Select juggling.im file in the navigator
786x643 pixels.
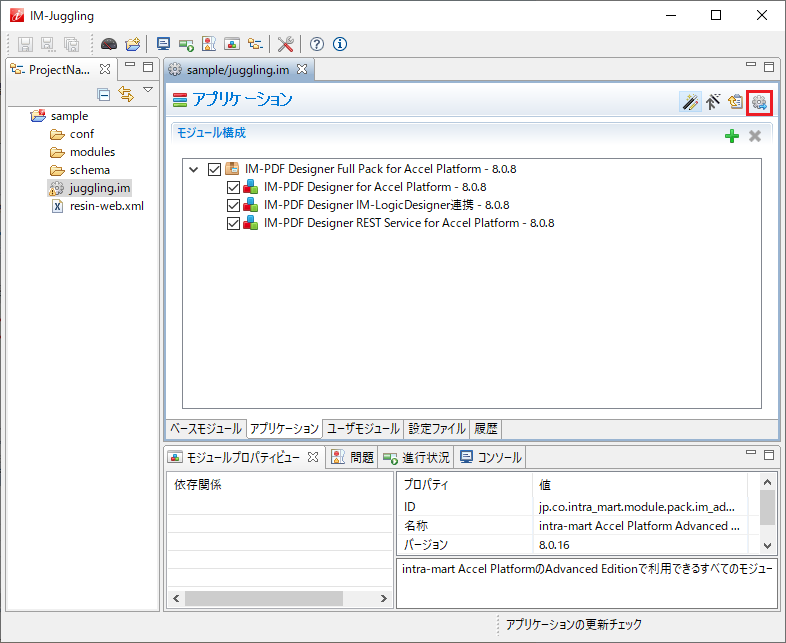pyautogui.click(x=100, y=188)
